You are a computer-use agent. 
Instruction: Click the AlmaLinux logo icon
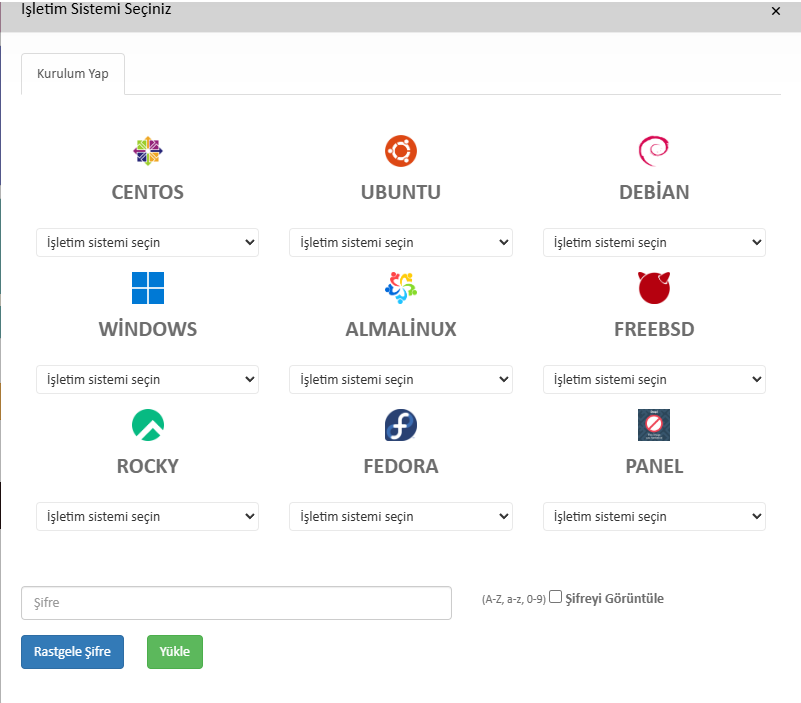pyautogui.click(x=401, y=288)
